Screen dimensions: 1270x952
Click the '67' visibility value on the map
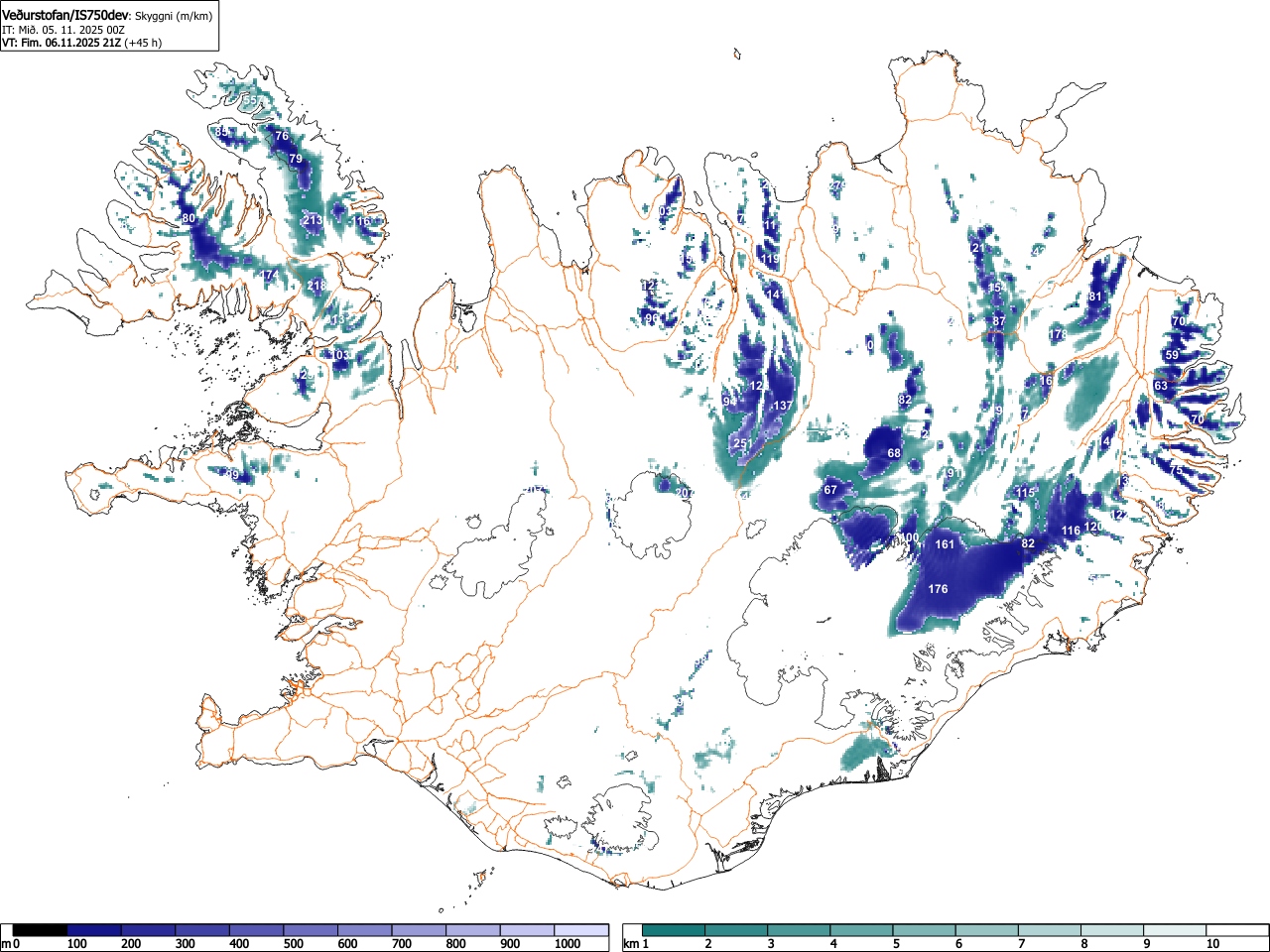coord(830,490)
